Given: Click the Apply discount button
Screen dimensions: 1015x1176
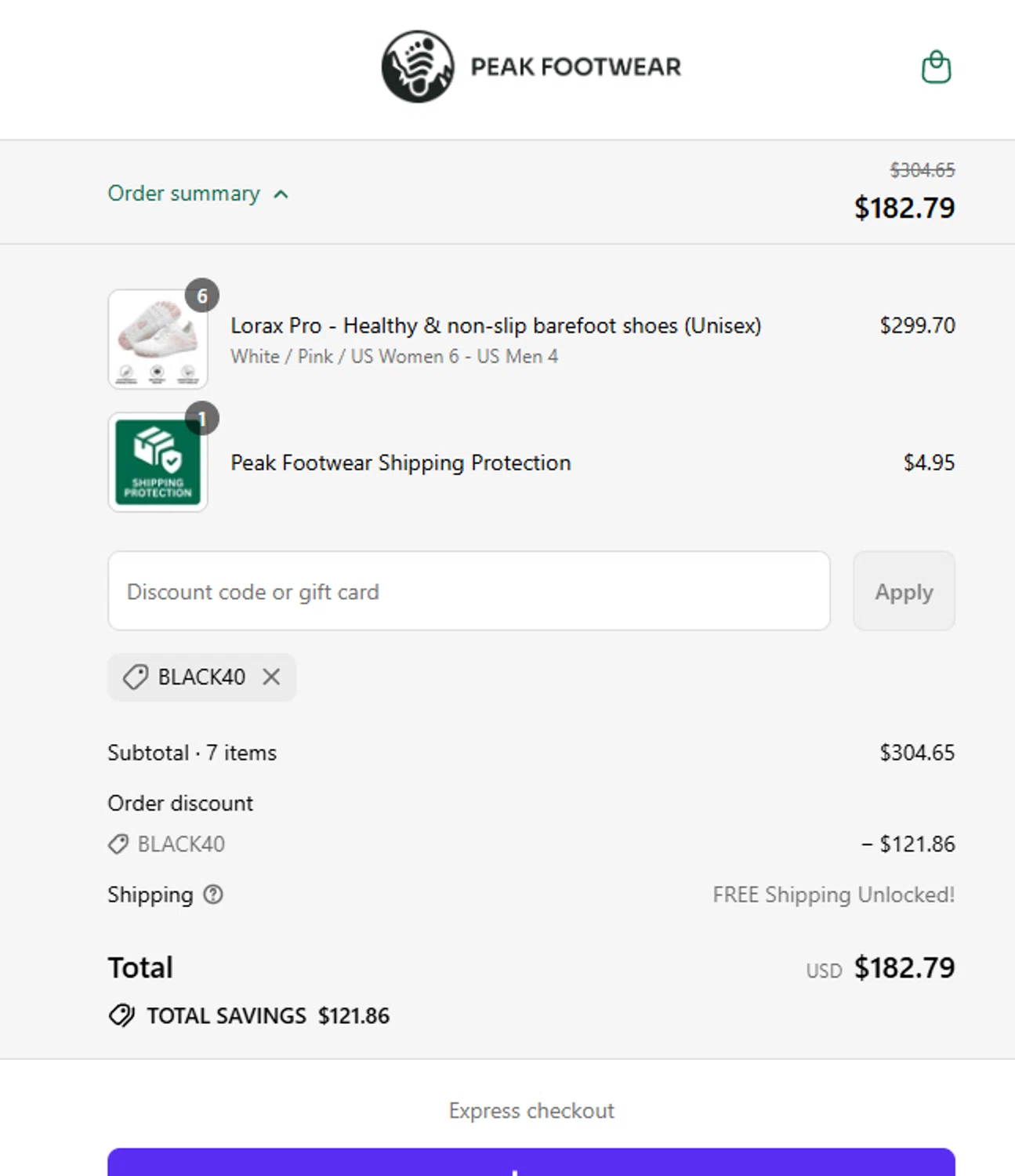Looking at the screenshot, I should click(x=904, y=591).
